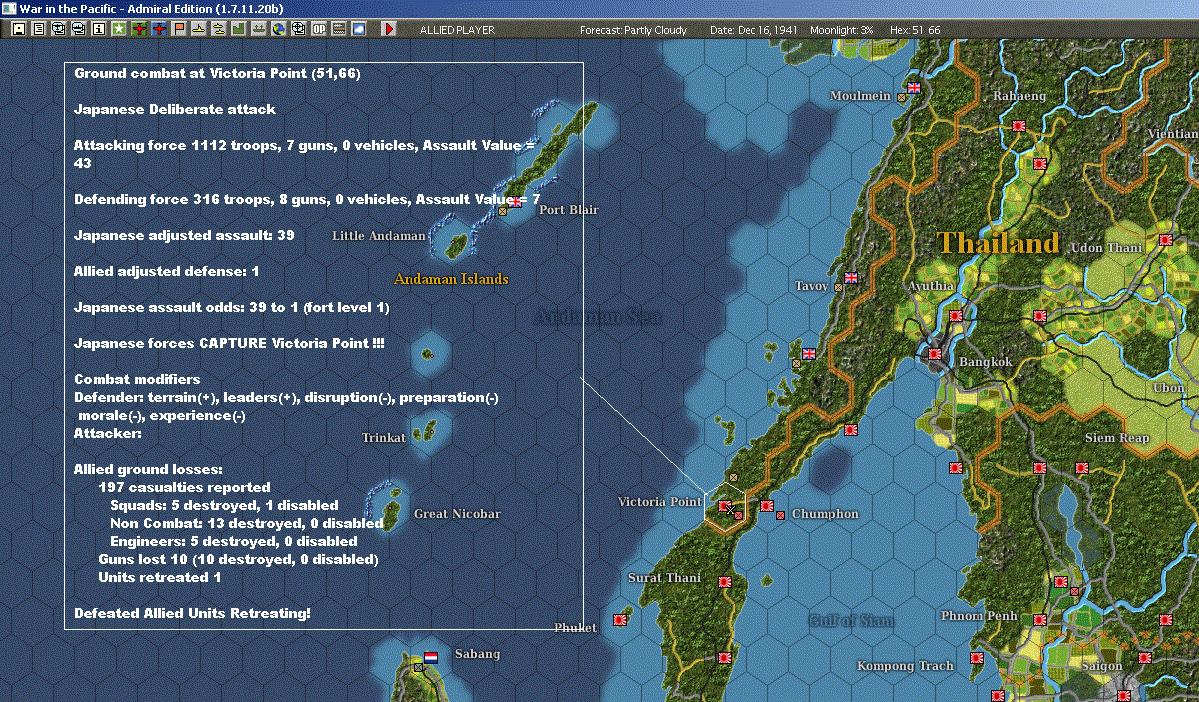This screenshot has width=1199, height=702.
Task: Click the Kompong Trach label
Action: (905, 666)
